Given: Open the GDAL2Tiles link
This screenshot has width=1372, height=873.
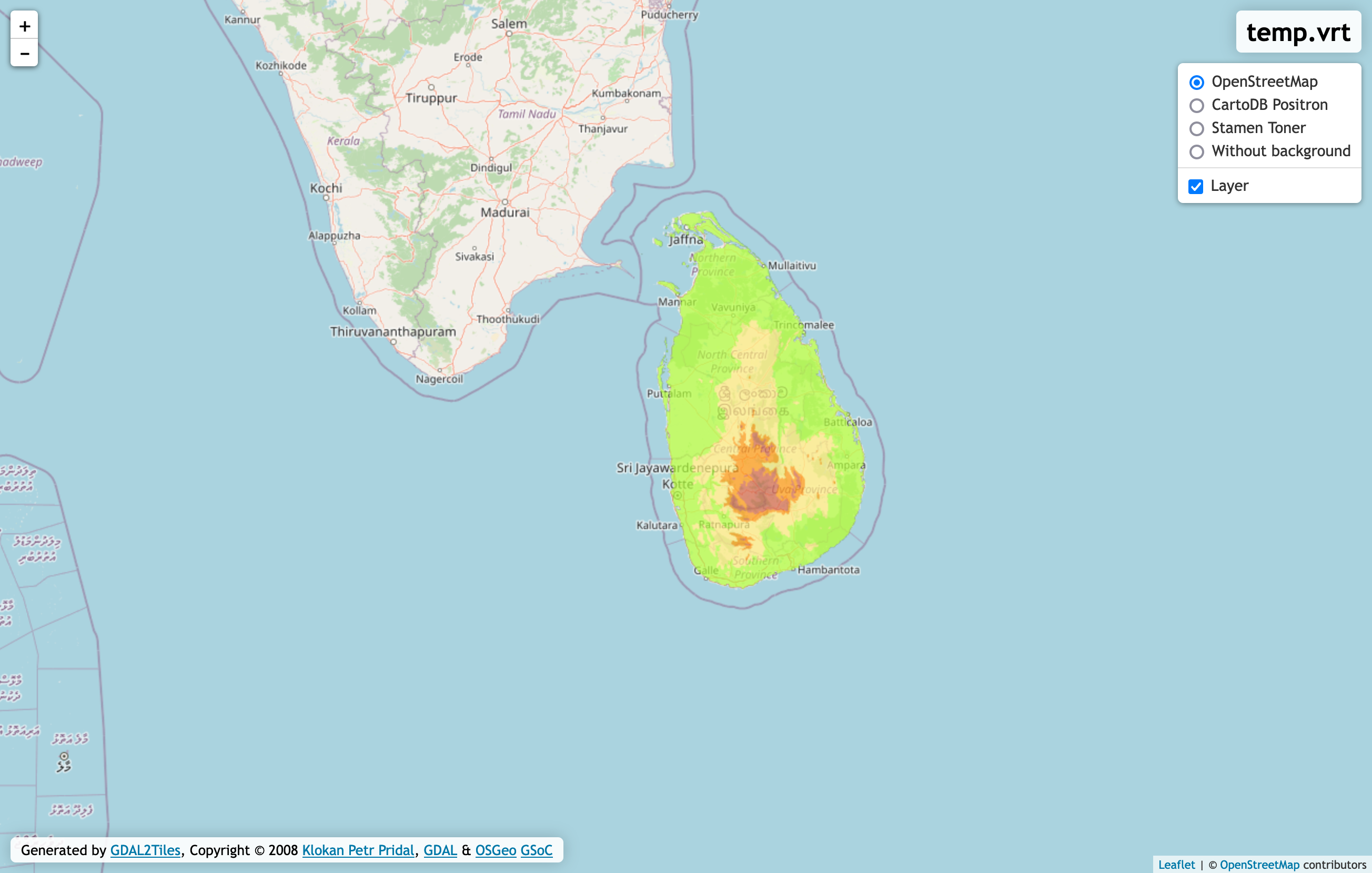Looking at the screenshot, I should 145,850.
